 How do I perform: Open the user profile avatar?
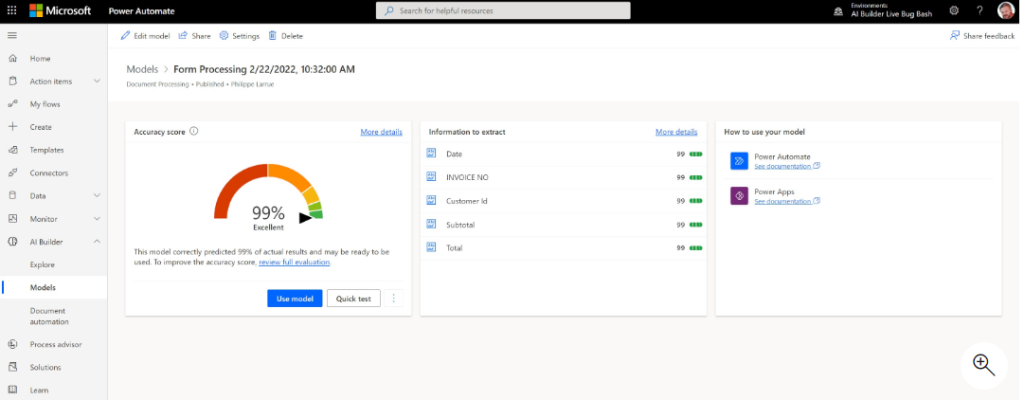1005,11
